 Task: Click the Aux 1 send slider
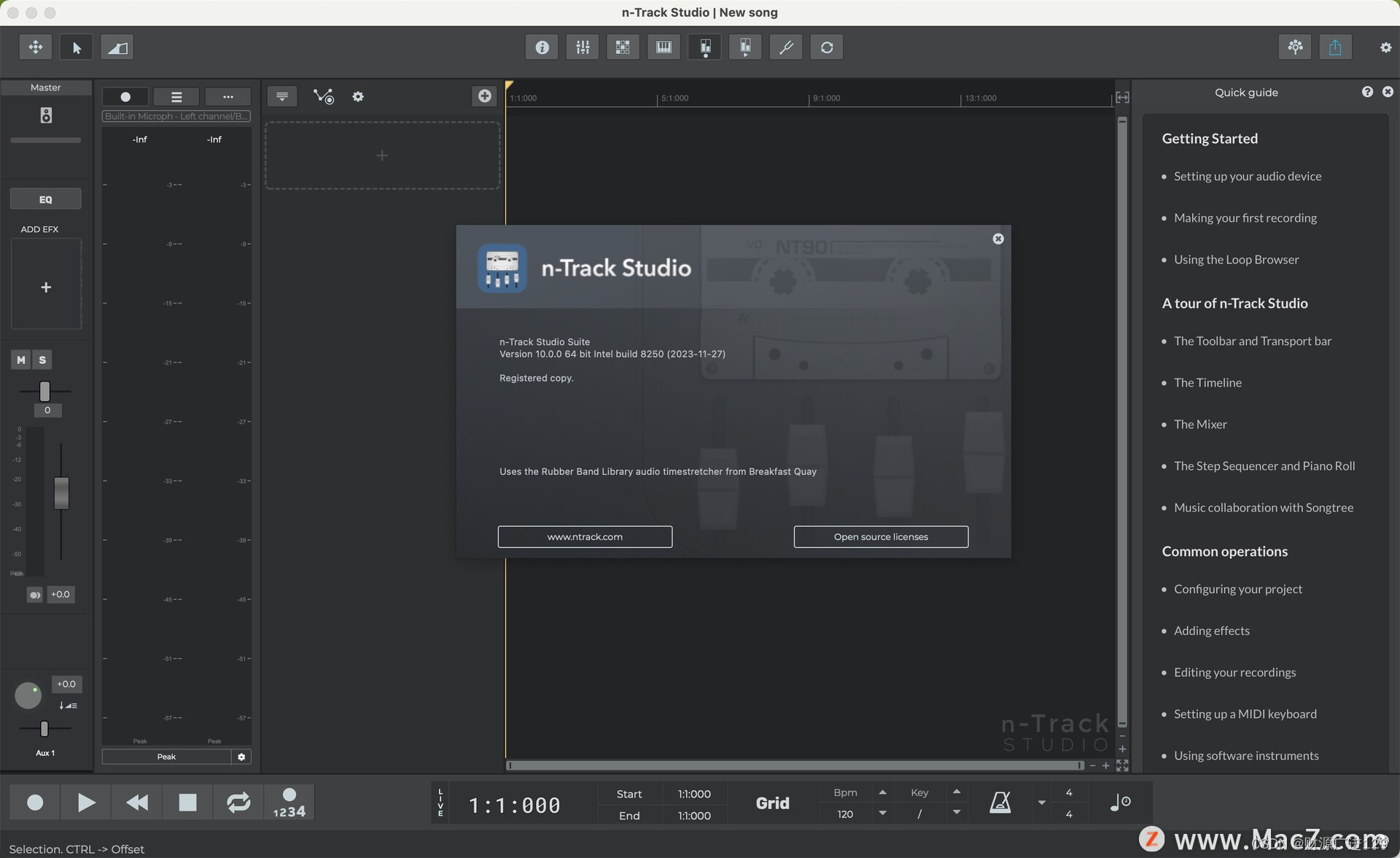[44, 729]
